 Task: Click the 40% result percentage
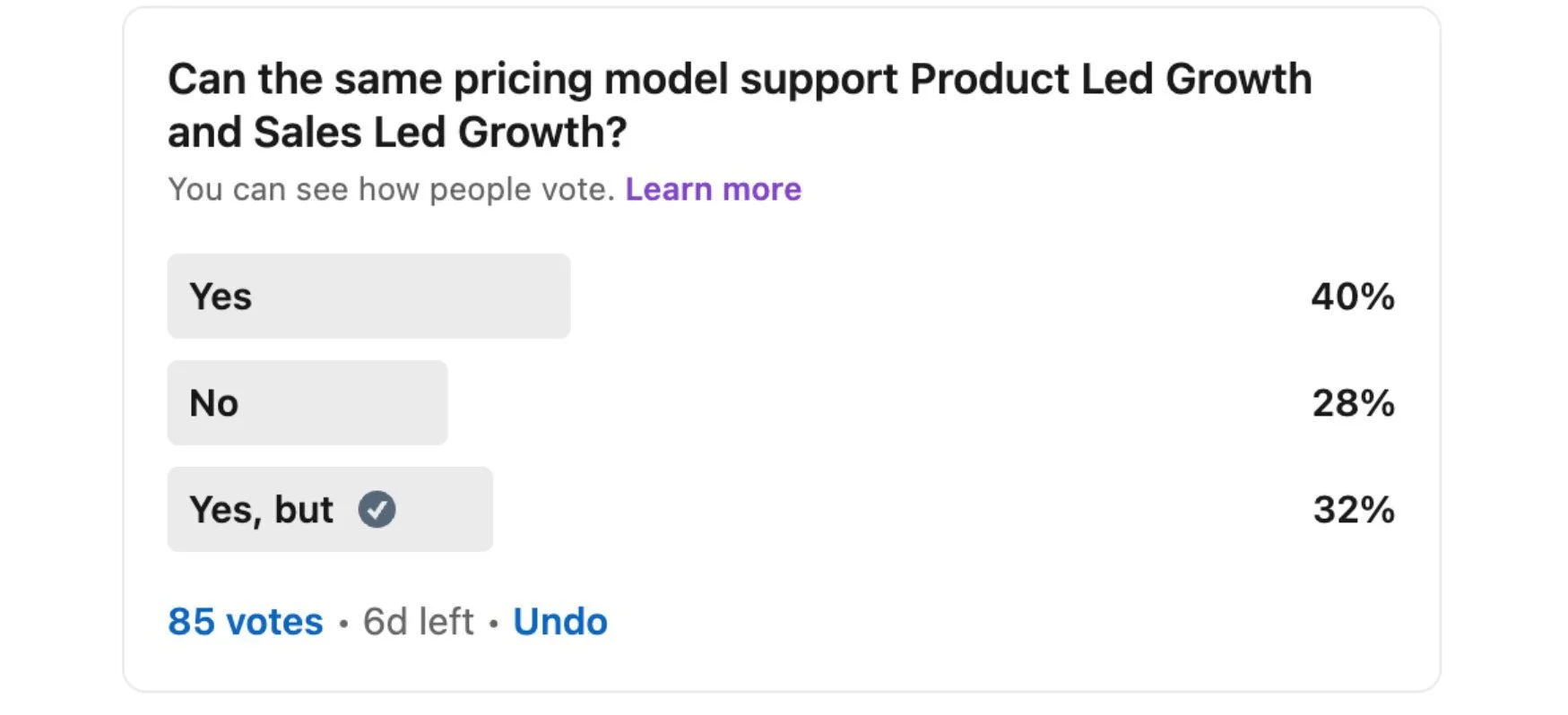pos(1352,297)
